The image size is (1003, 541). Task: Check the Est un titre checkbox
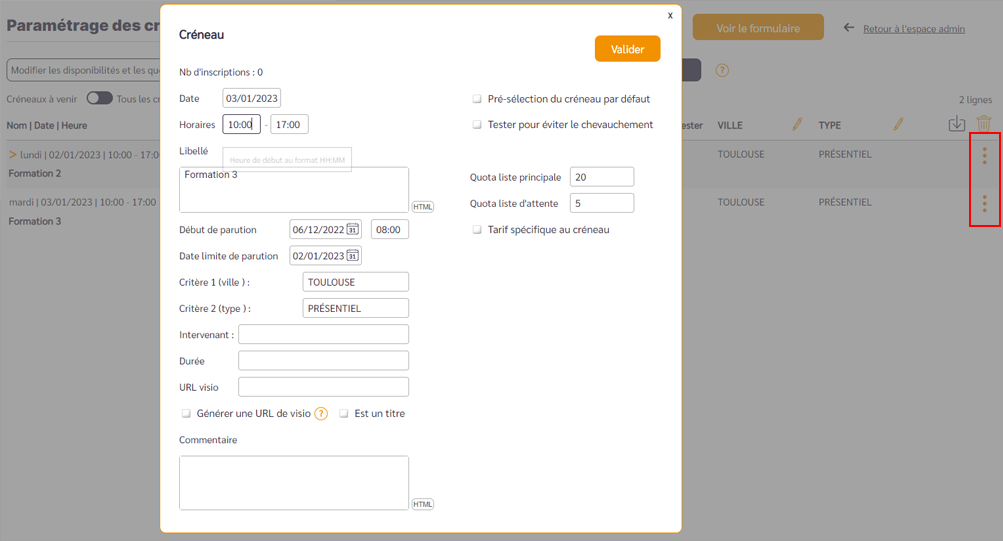coord(344,414)
